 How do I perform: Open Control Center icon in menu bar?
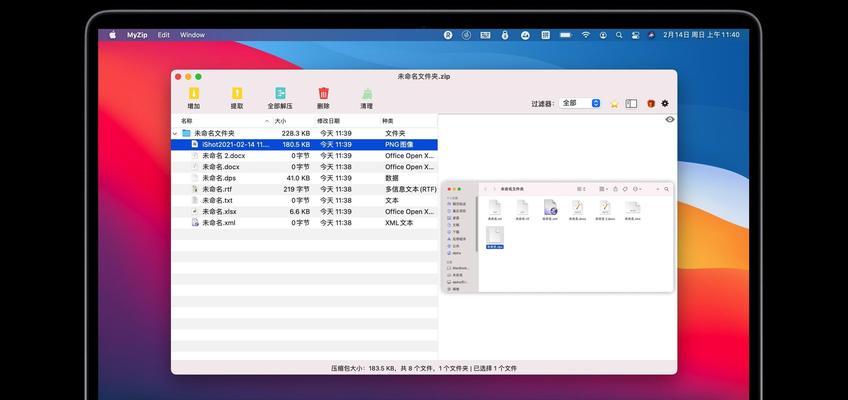[635, 35]
